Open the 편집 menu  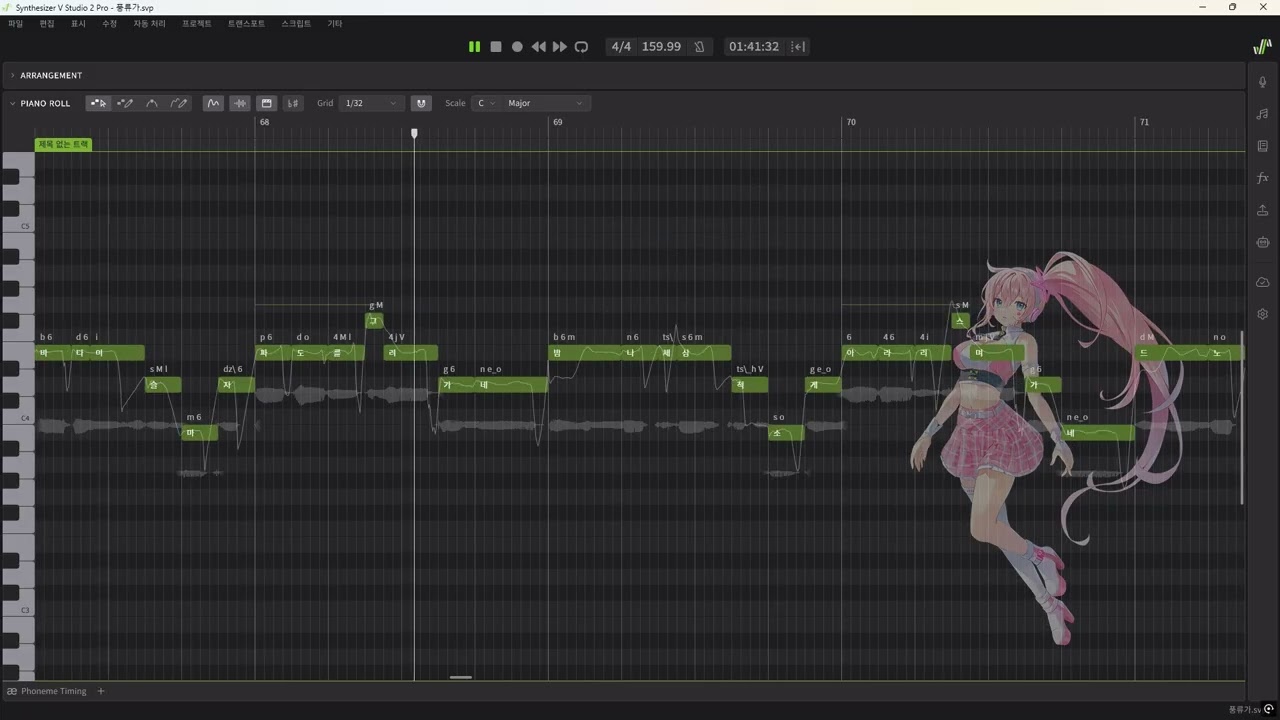click(47, 23)
